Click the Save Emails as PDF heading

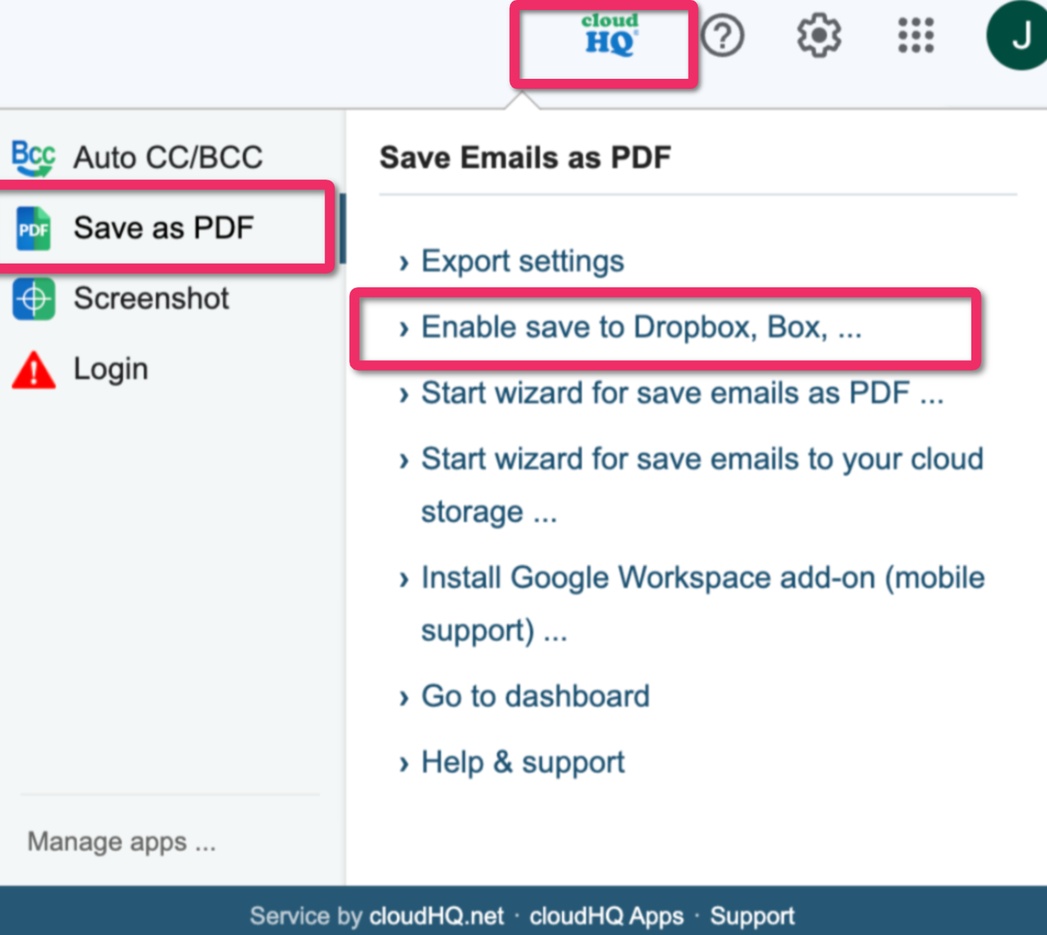pyautogui.click(x=525, y=158)
